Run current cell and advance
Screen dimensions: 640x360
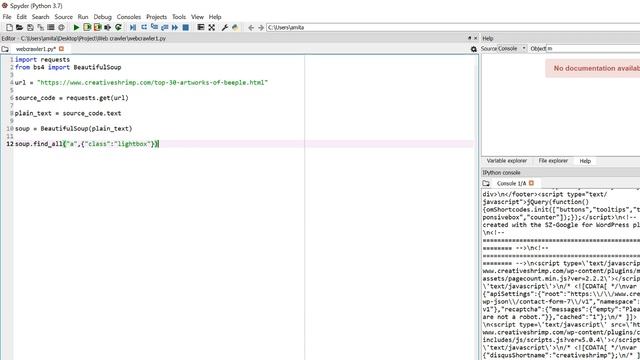click(x=98, y=27)
